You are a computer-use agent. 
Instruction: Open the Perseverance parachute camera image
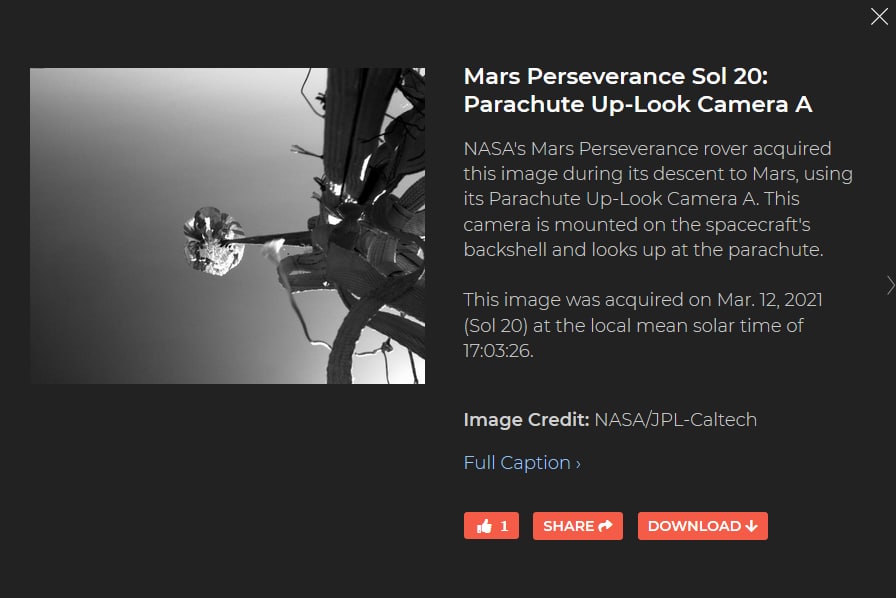tap(227, 226)
